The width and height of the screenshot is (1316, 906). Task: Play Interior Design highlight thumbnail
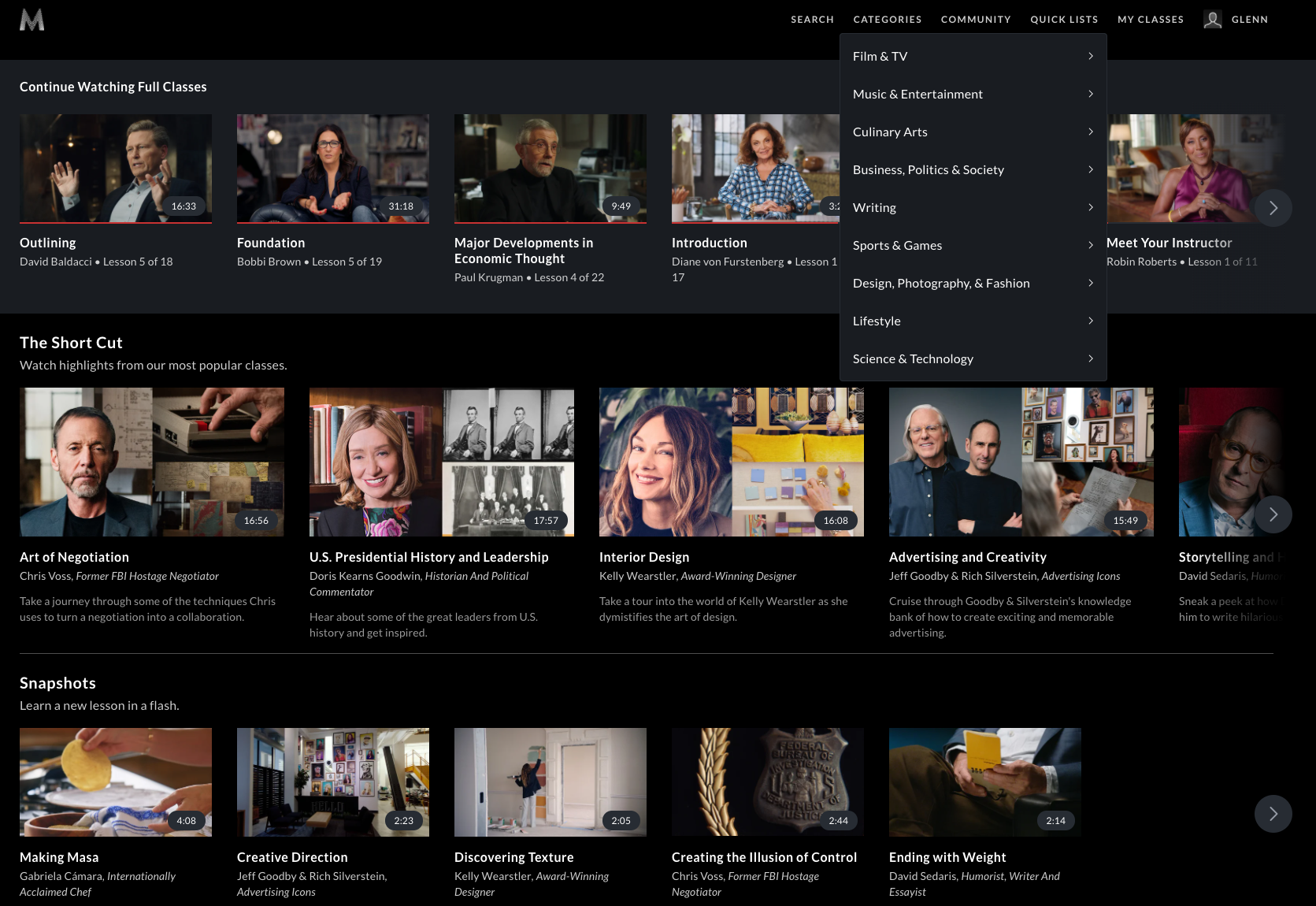click(x=732, y=462)
